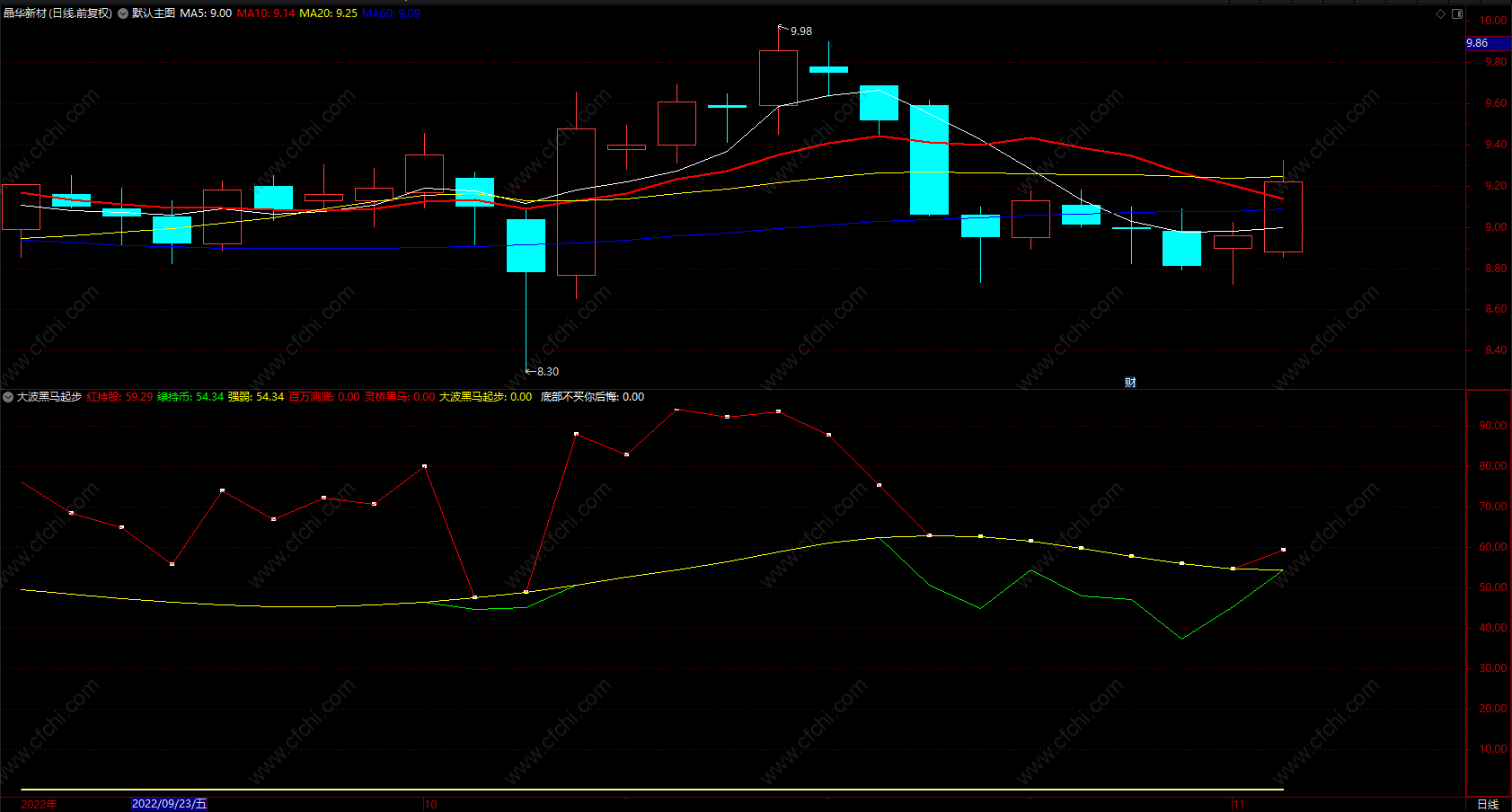Click the yellow 大波黑马起步: 0.00 value
This screenshot has height=812, width=1512.
485,397
